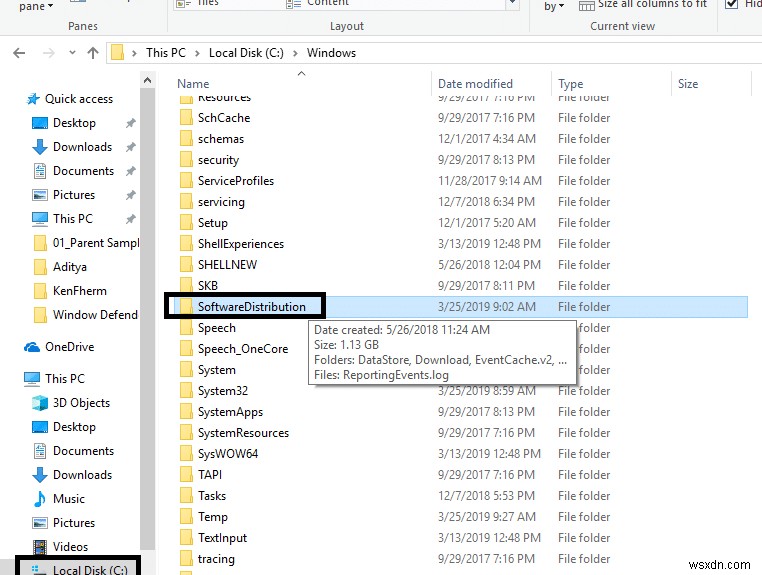Select Local Disk (C:) breadcrumb
Screen dimensions: 762x575
[x=246, y=52]
